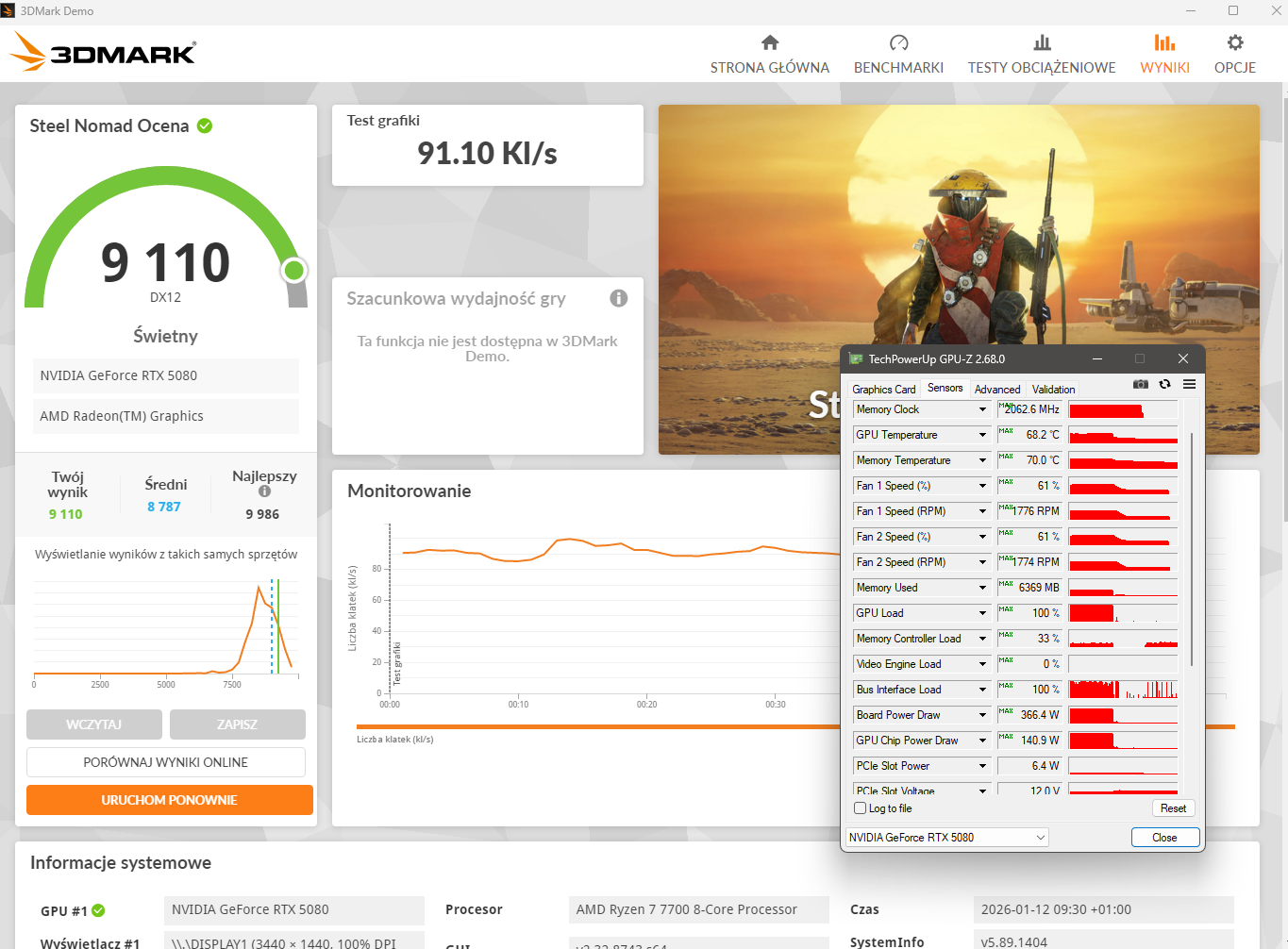Click the GPU-Z refresh icon
The width and height of the screenshot is (1288, 949).
pos(1165,385)
